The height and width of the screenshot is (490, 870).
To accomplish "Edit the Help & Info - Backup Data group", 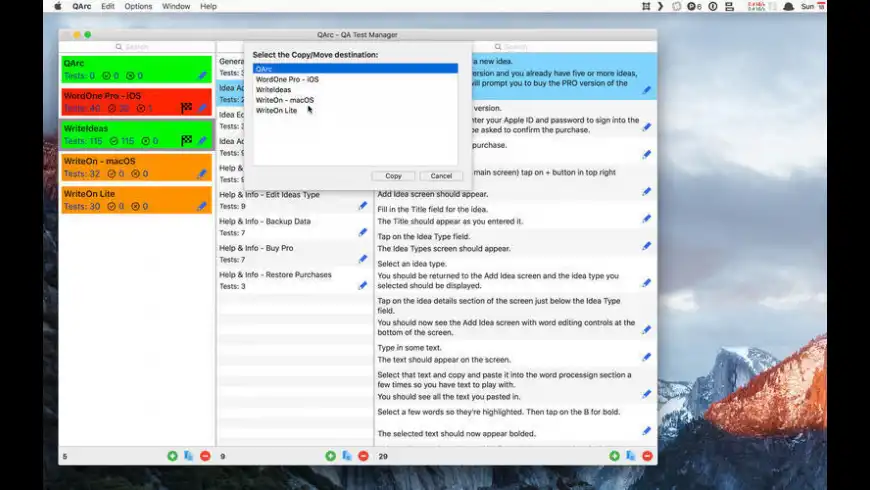I will click(363, 233).
